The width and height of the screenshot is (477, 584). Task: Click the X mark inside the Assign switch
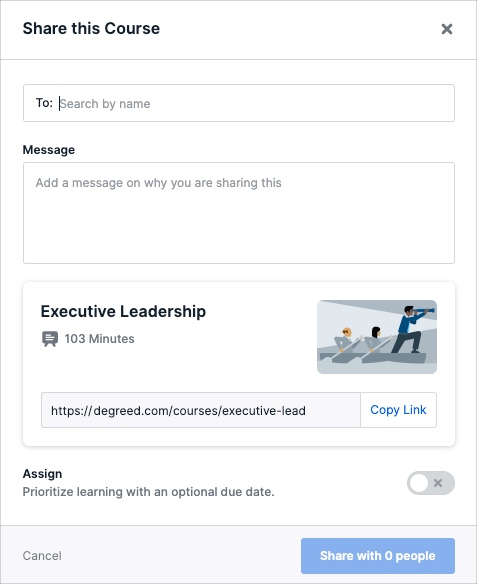438,483
